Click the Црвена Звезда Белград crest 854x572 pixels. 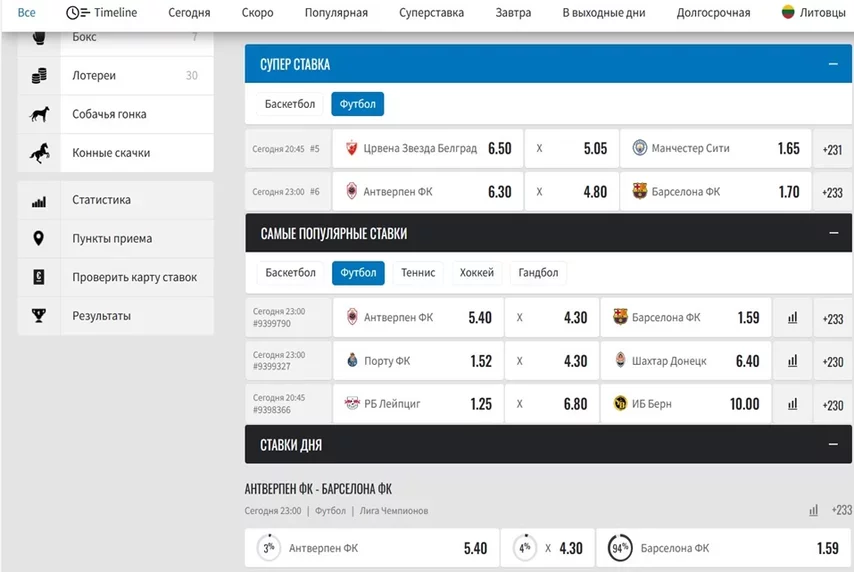click(352, 148)
